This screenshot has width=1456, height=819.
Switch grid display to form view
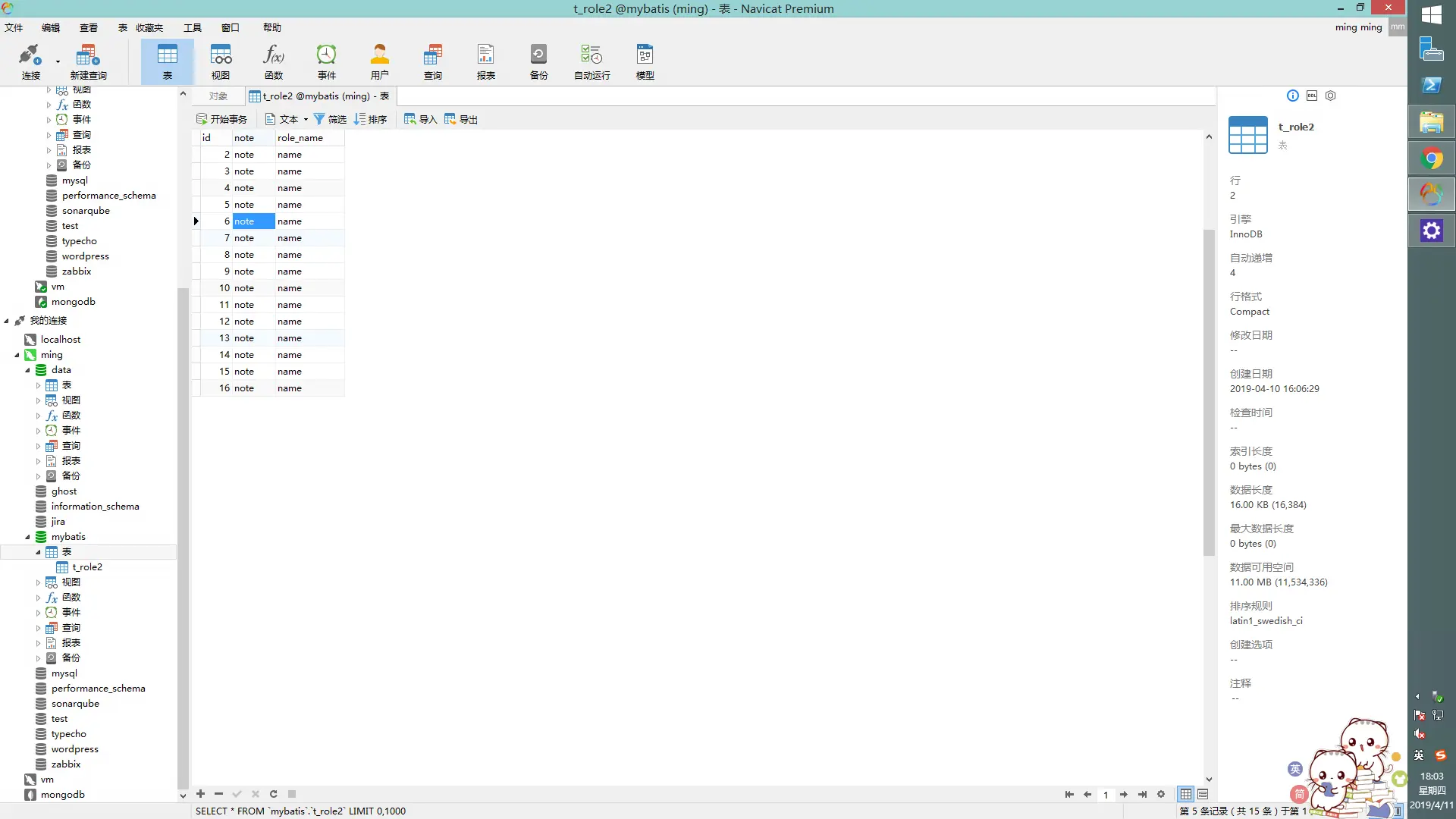[1203, 794]
